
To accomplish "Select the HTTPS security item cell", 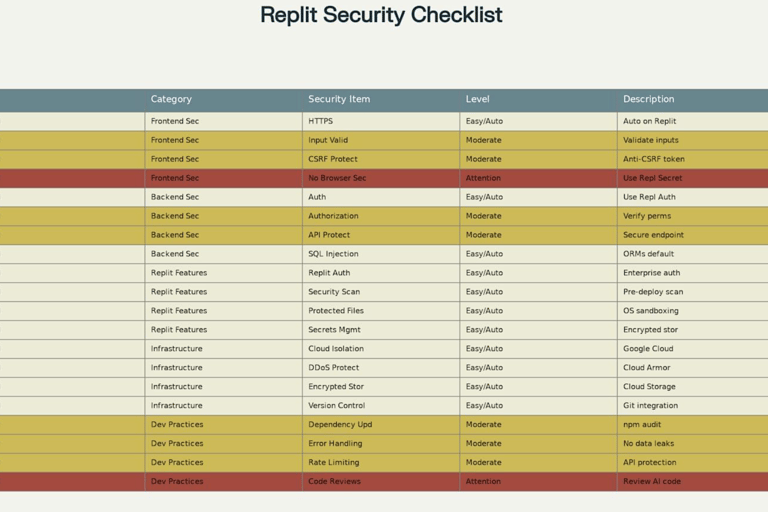I will [x=381, y=121].
